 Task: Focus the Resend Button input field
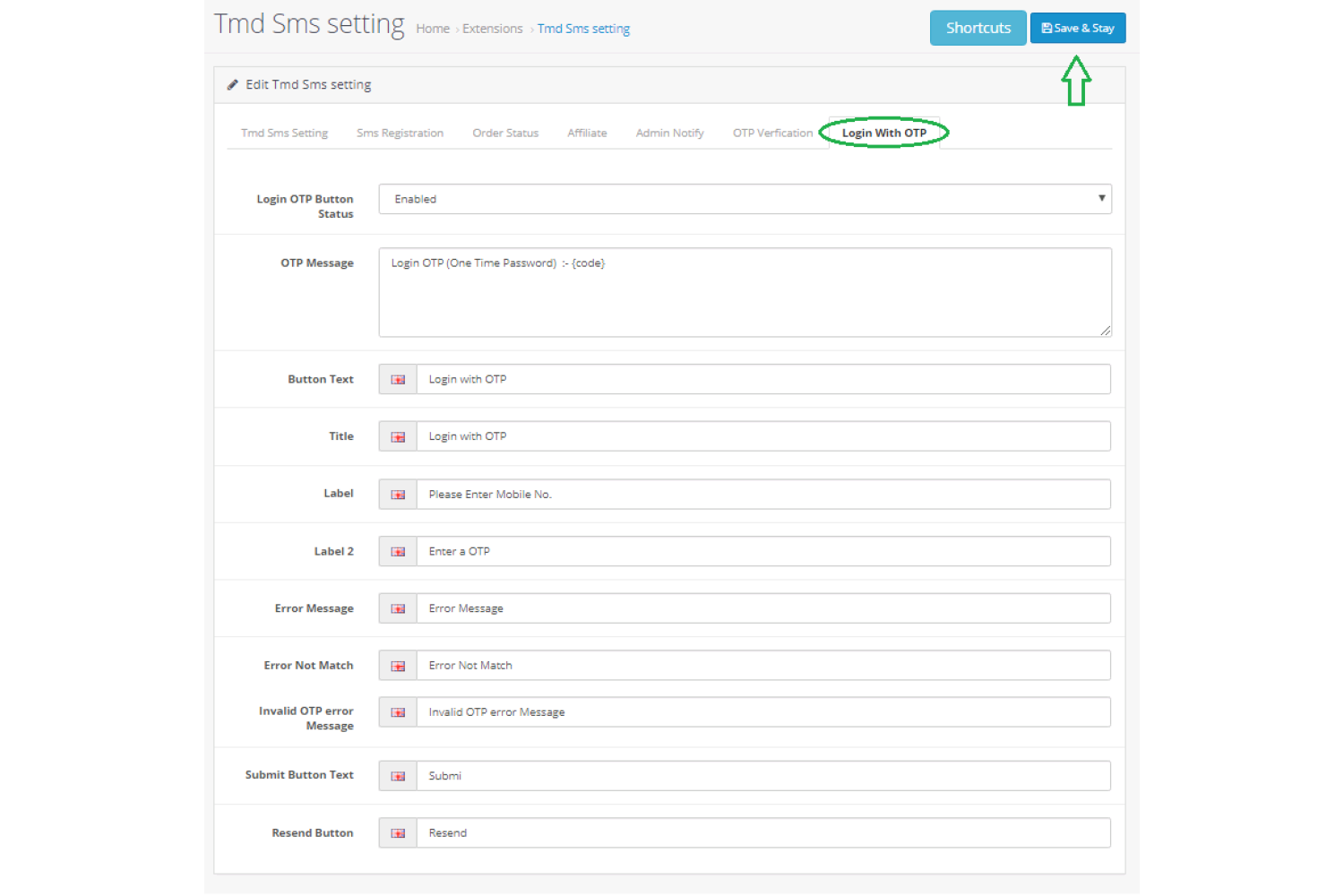[x=763, y=833]
